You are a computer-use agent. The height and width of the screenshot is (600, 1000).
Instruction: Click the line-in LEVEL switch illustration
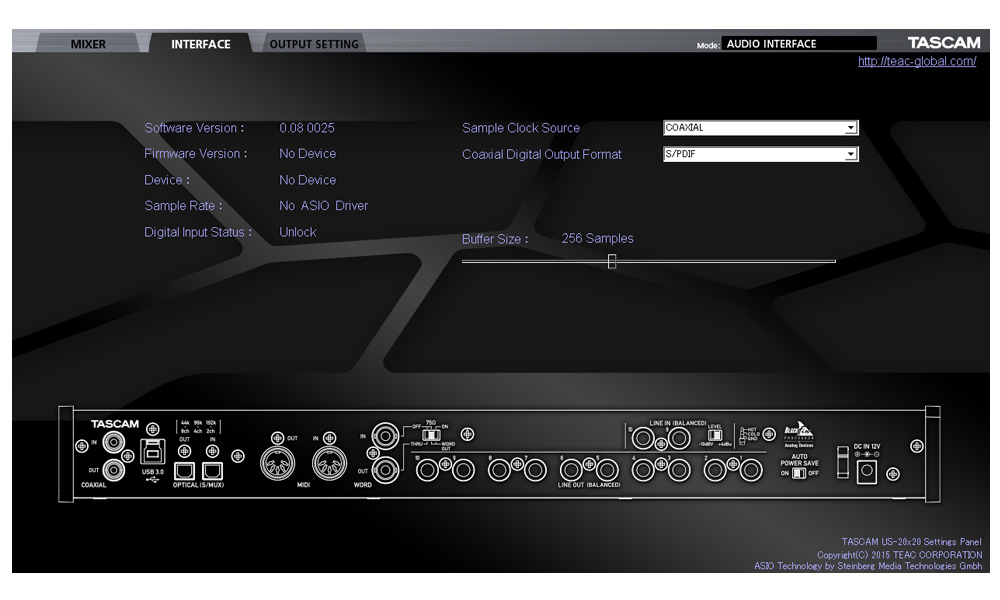coord(715,435)
